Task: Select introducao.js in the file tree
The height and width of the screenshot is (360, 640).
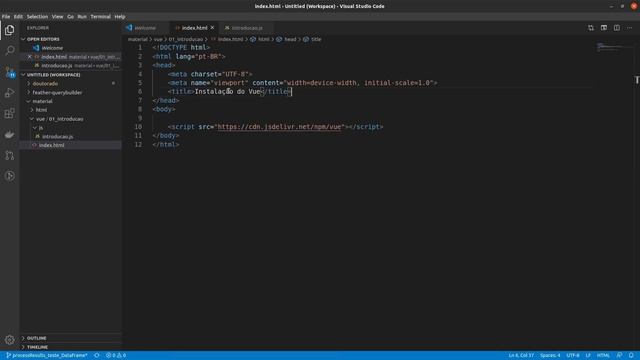Action: pos(58,137)
